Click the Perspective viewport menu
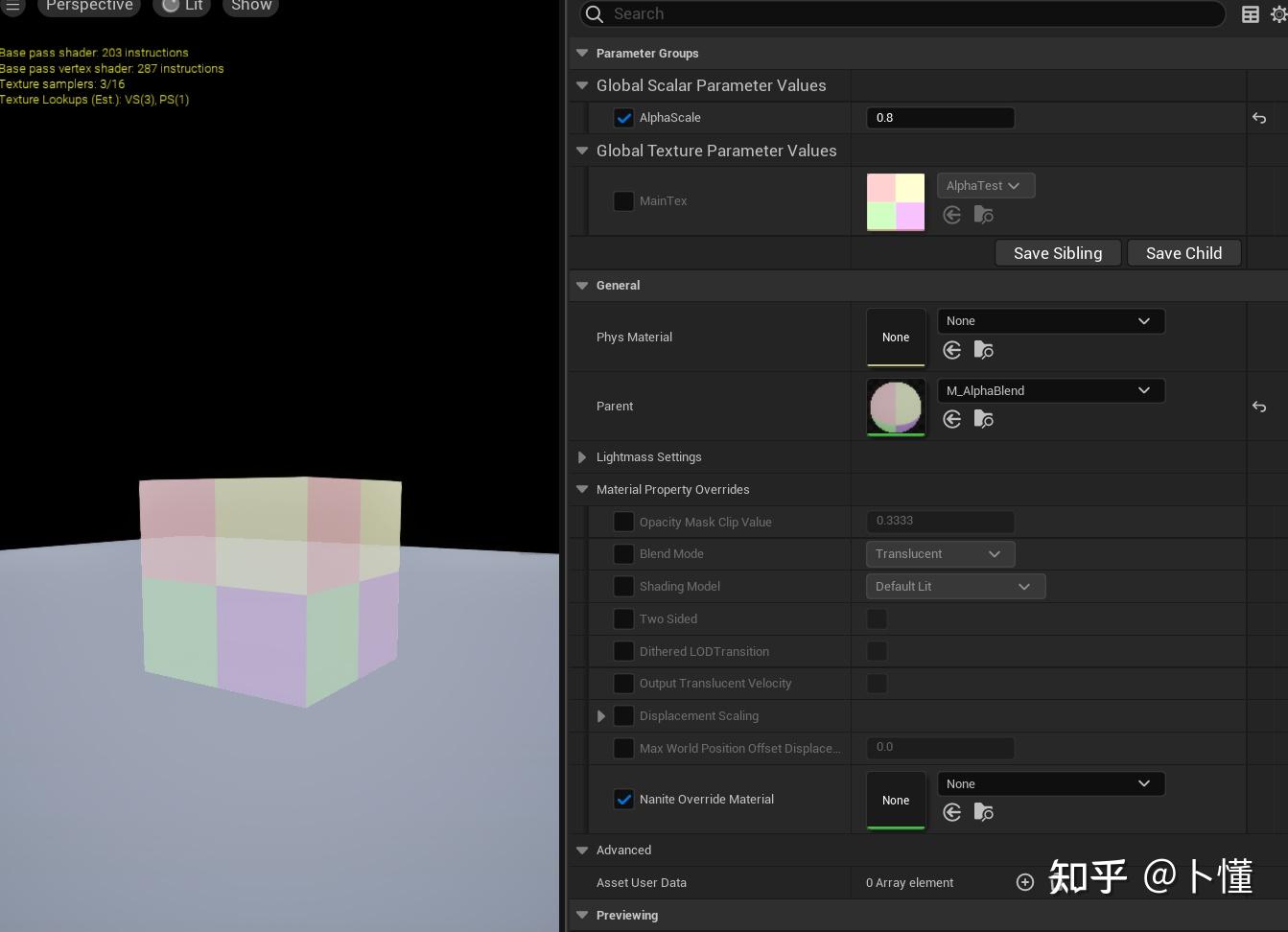This screenshot has width=1288, height=932. 88,6
